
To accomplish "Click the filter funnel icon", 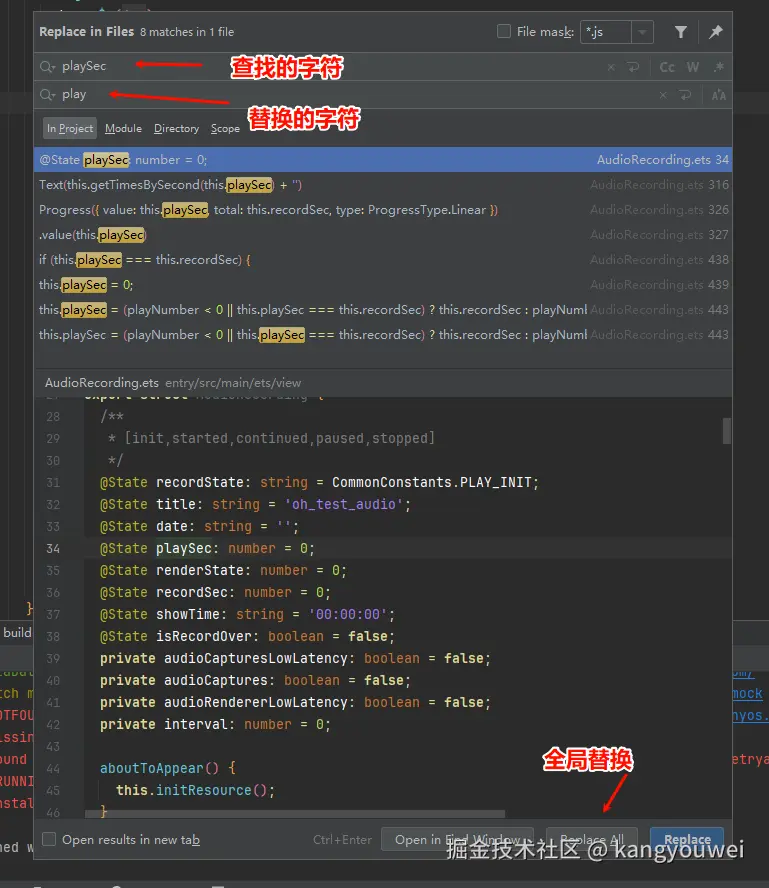I will tap(681, 32).
